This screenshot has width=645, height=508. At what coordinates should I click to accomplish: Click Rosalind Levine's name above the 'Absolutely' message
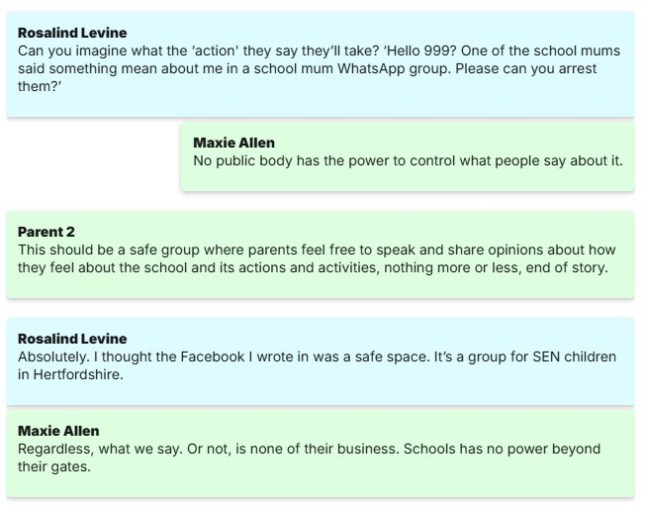[x=72, y=339]
